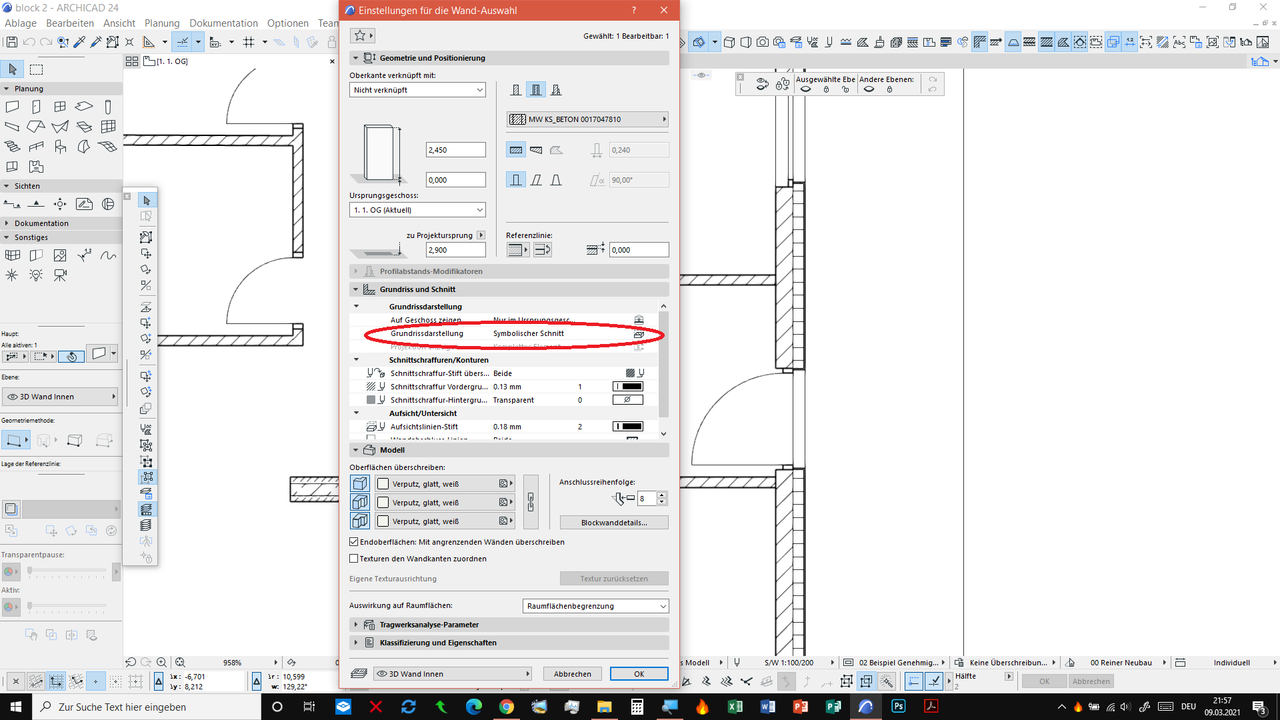
Task: Select the Window tool under Planung
Action: pyautogui.click(x=60, y=107)
